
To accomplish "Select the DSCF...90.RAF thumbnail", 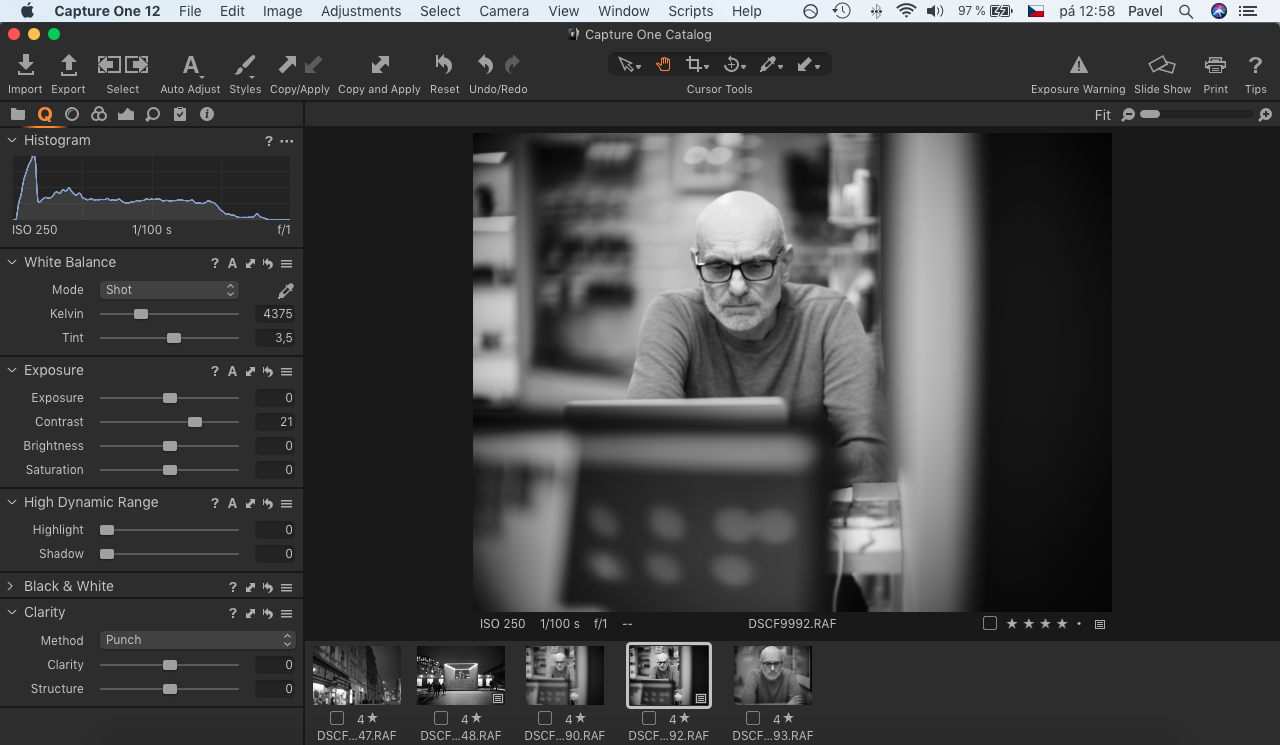I will [x=564, y=675].
